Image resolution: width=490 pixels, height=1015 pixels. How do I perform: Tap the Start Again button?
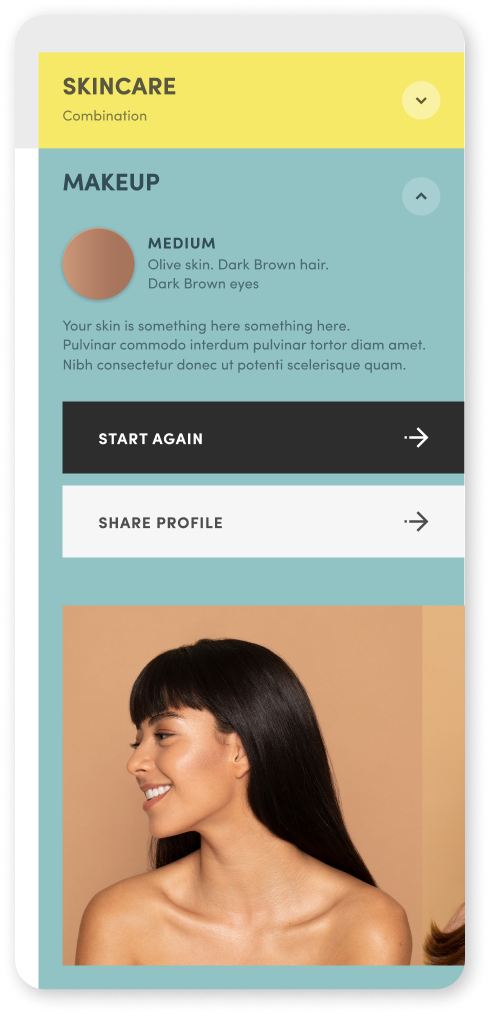click(263, 438)
